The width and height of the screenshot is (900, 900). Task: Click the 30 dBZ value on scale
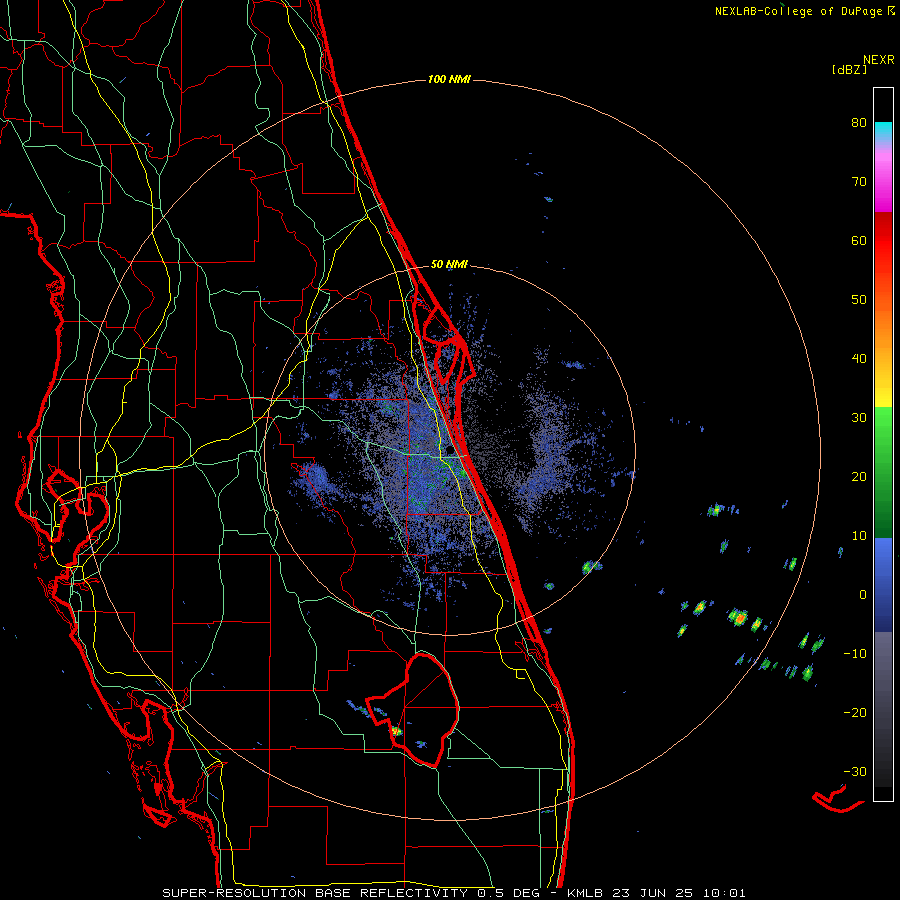[859, 417]
